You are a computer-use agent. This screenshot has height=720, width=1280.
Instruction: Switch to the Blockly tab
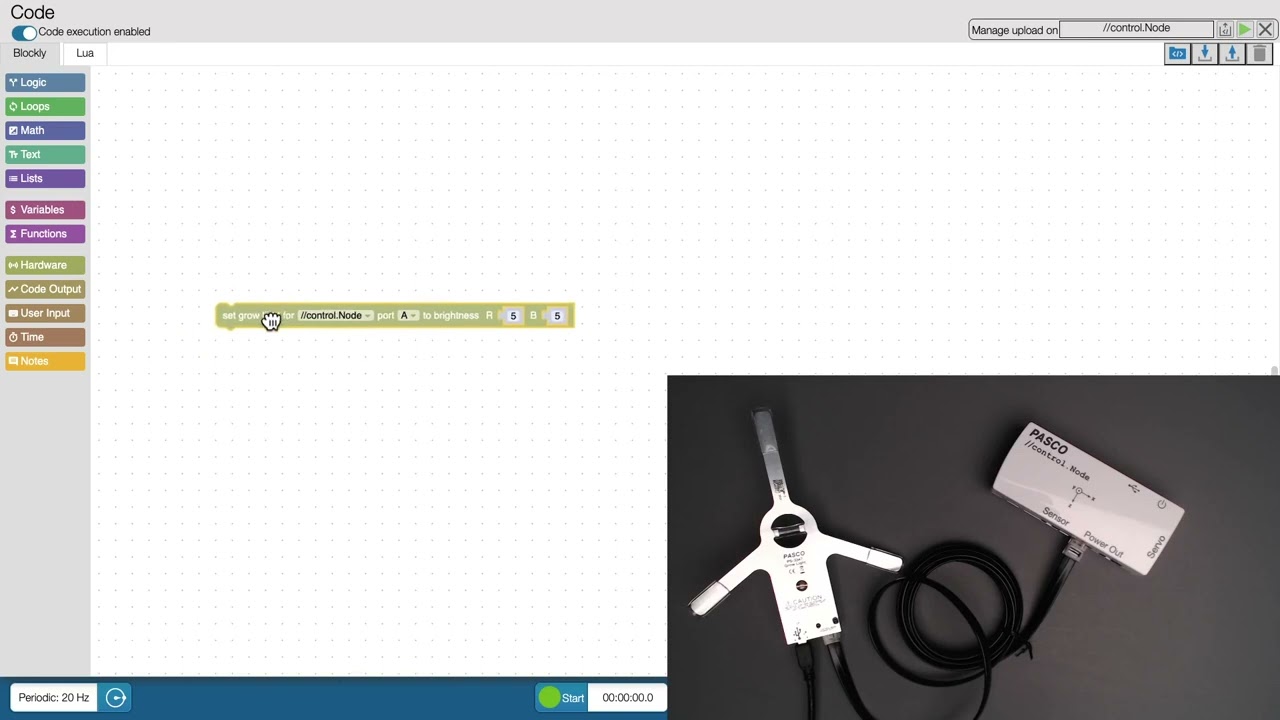[30, 53]
